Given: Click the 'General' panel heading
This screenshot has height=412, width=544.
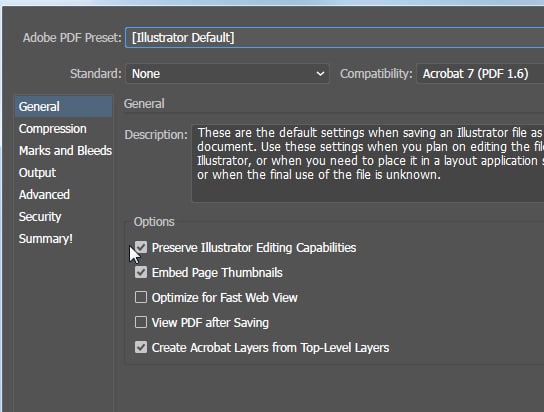Looking at the screenshot, I should tap(144, 104).
